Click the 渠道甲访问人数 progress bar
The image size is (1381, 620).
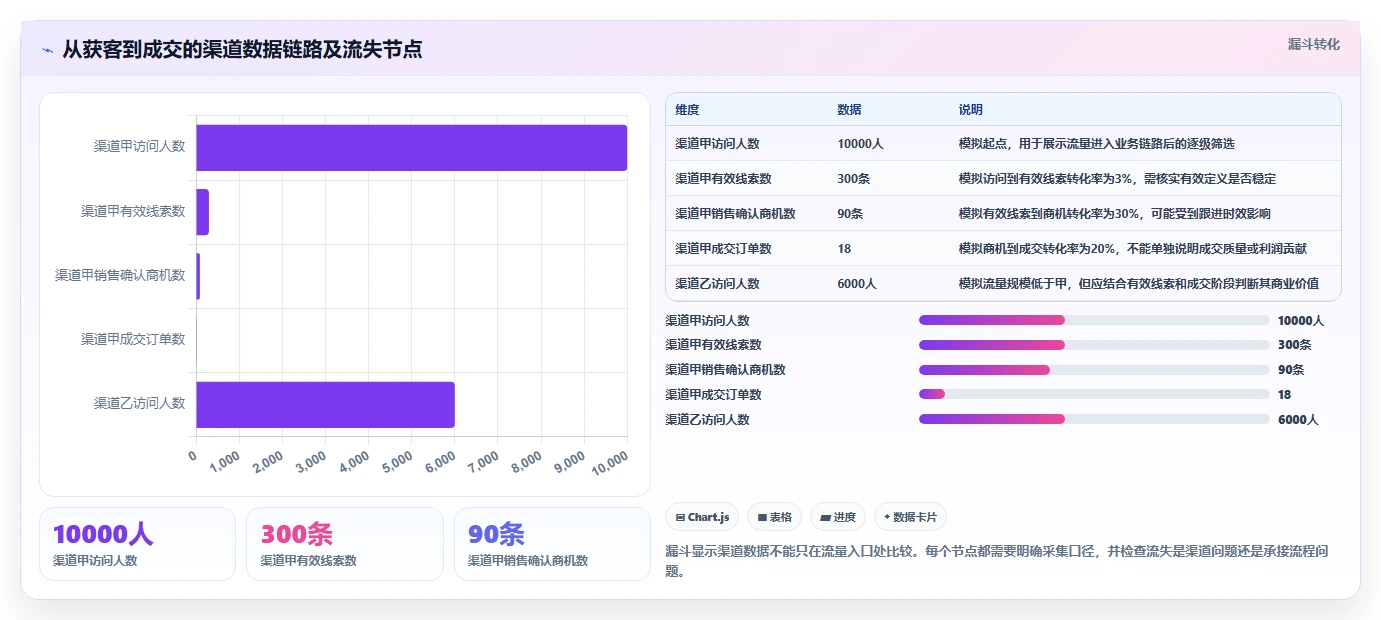point(1094,320)
